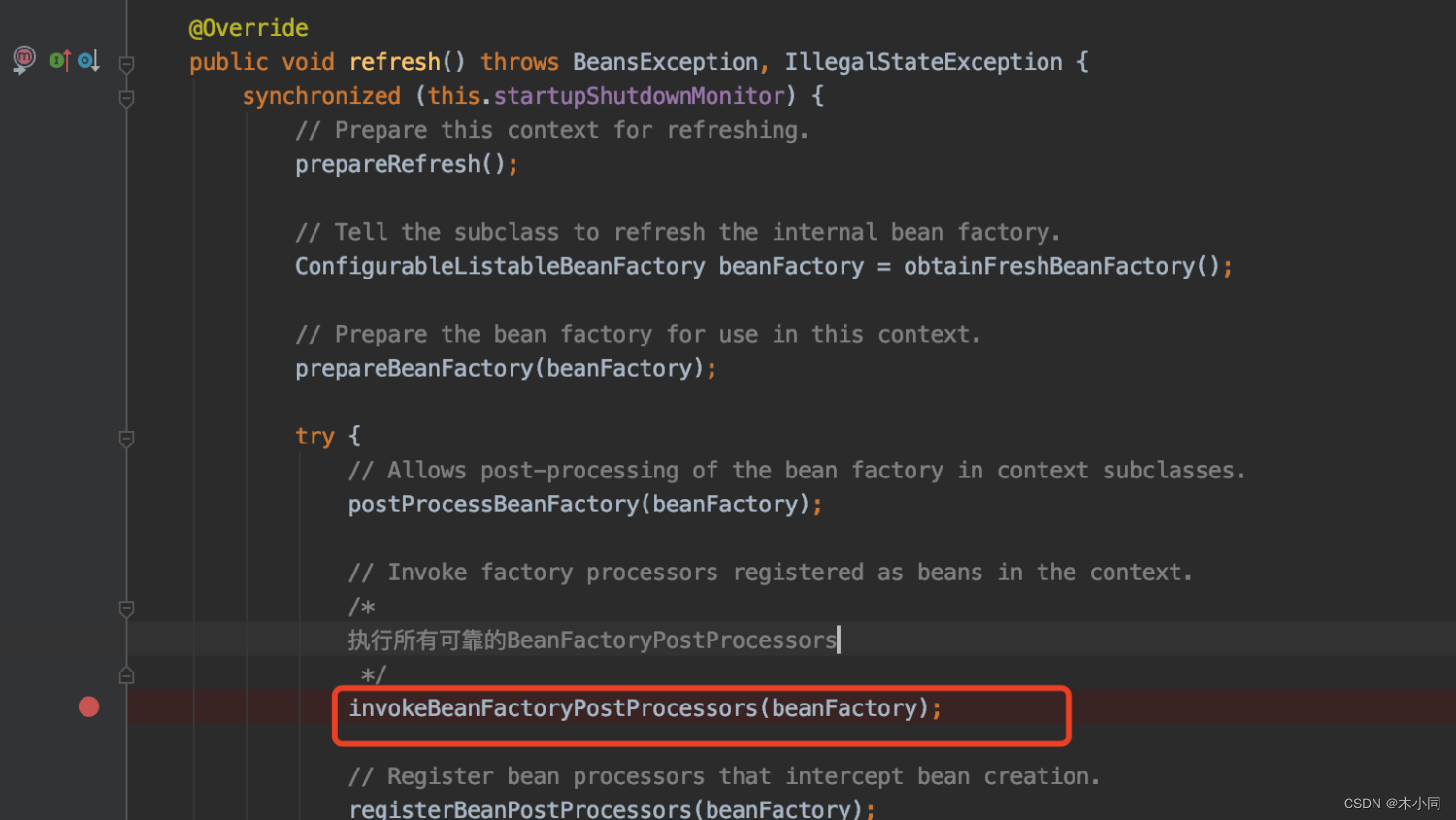Click the ConfigurableListableBeanFactory type name
The width and height of the screenshot is (1456, 820).
coord(500,266)
